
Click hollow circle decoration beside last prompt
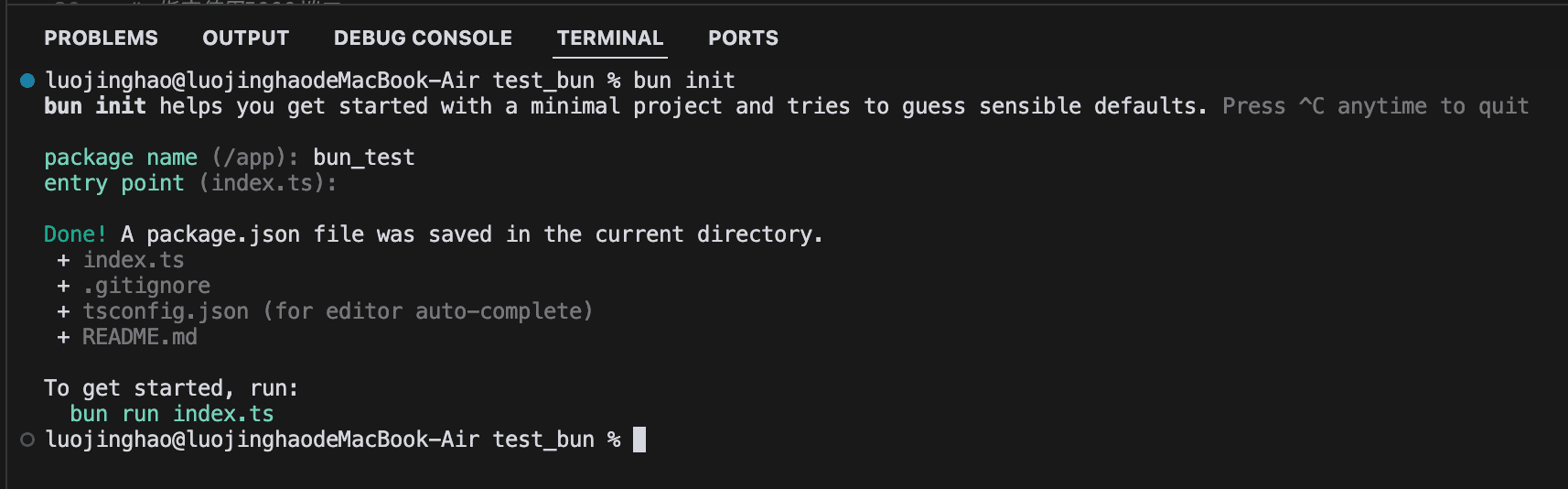pyautogui.click(x=27, y=440)
